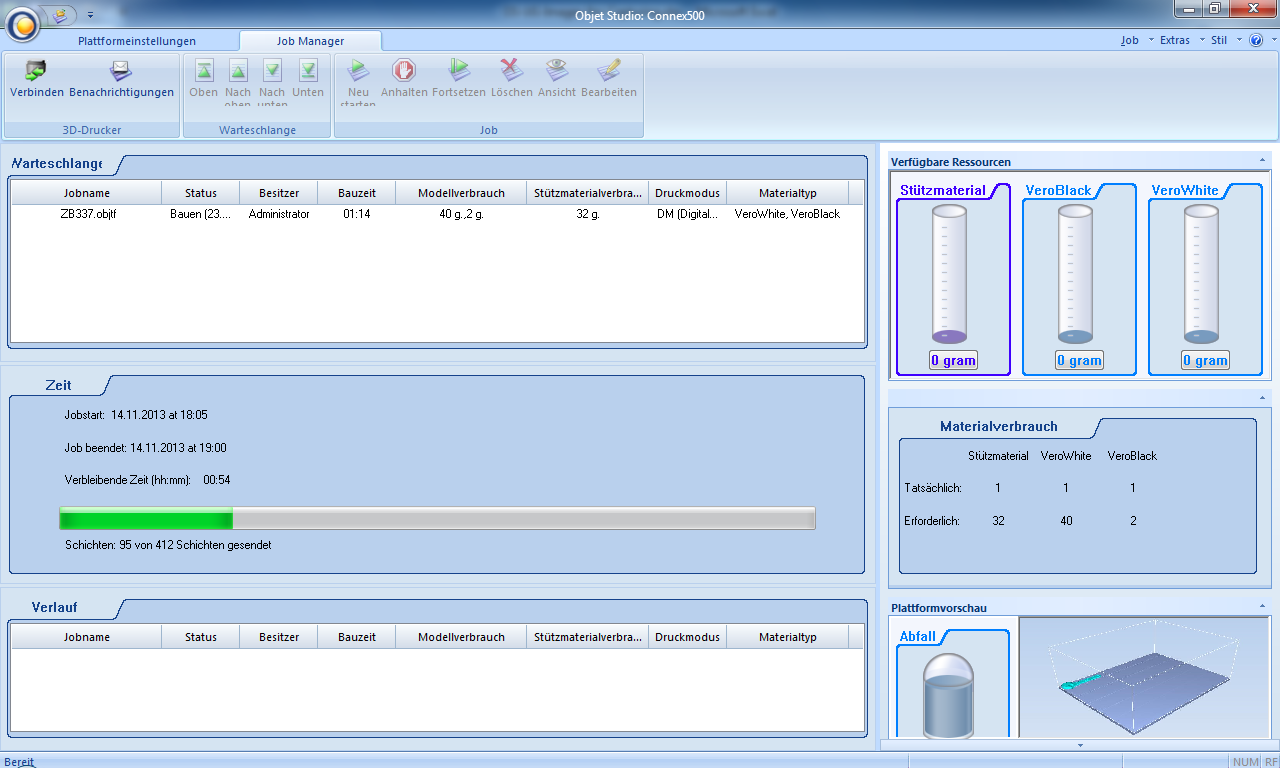Click the Bereit status bar text
This screenshot has height=768, width=1280.
point(19,761)
